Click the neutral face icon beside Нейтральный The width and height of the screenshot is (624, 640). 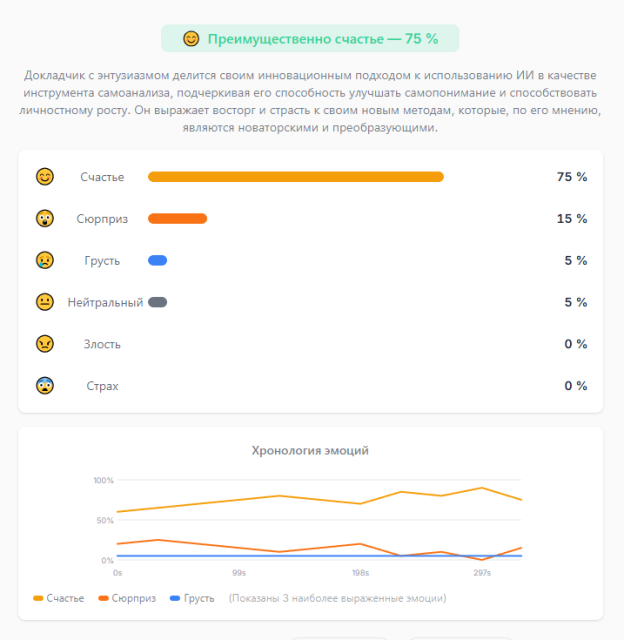point(45,302)
